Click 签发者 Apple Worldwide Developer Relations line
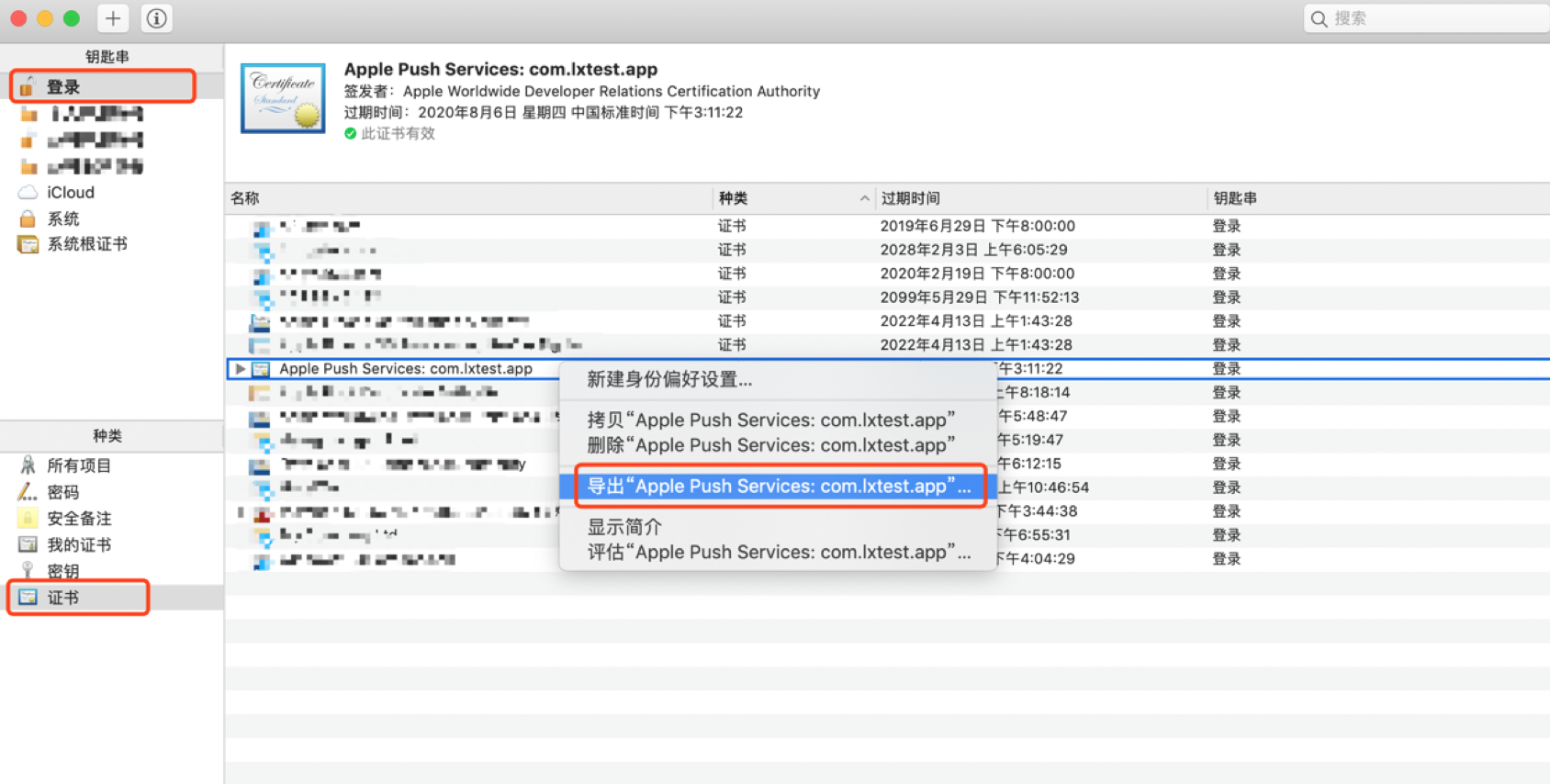 click(x=582, y=91)
